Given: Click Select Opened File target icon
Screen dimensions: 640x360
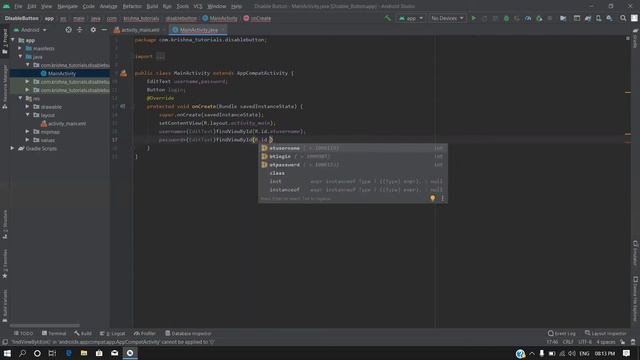Looking at the screenshot, I should pos(69,30).
